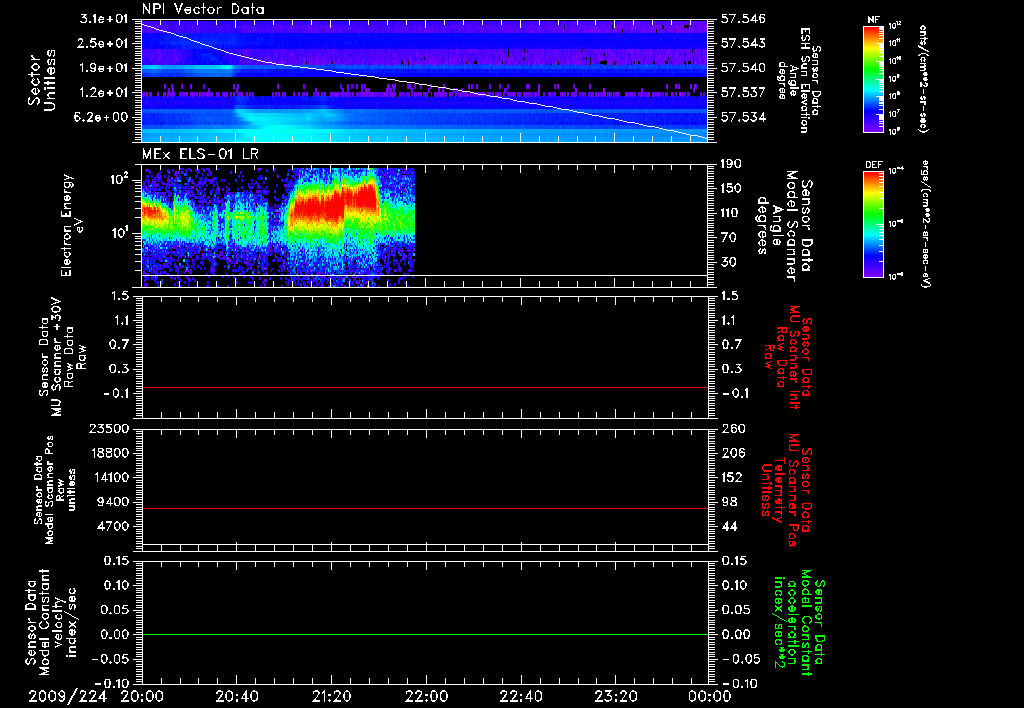Click the ESH Sun Elevation Angle axis title
This screenshot has height=708, width=1024.
pyautogui.click(x=799, y=80)
